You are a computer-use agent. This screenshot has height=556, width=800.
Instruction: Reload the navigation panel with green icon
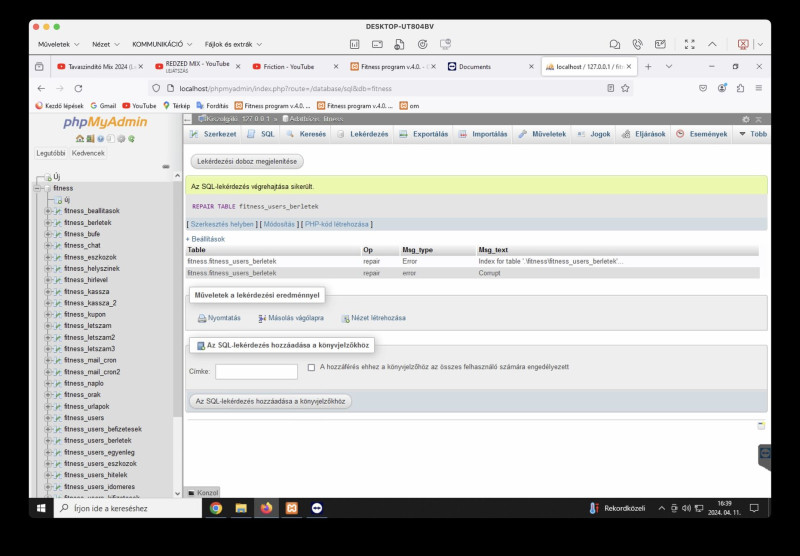[x=131, y=139]
